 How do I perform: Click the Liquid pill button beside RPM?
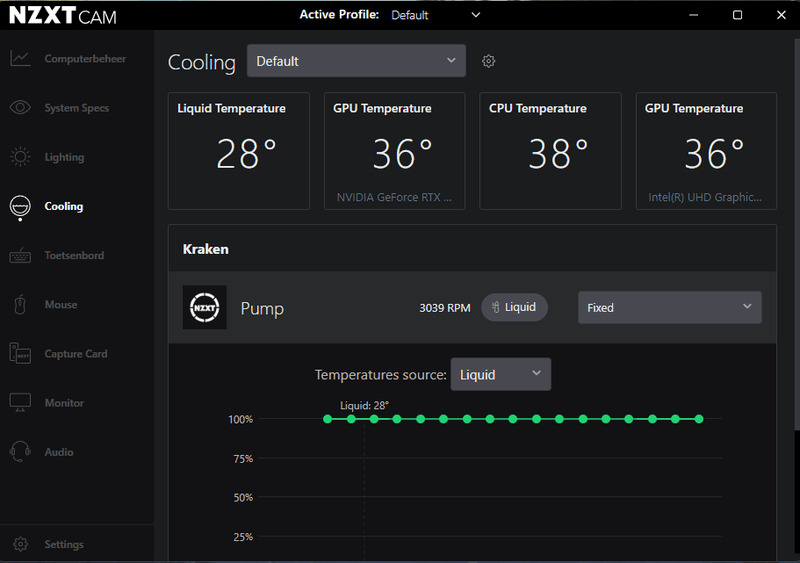514,307
